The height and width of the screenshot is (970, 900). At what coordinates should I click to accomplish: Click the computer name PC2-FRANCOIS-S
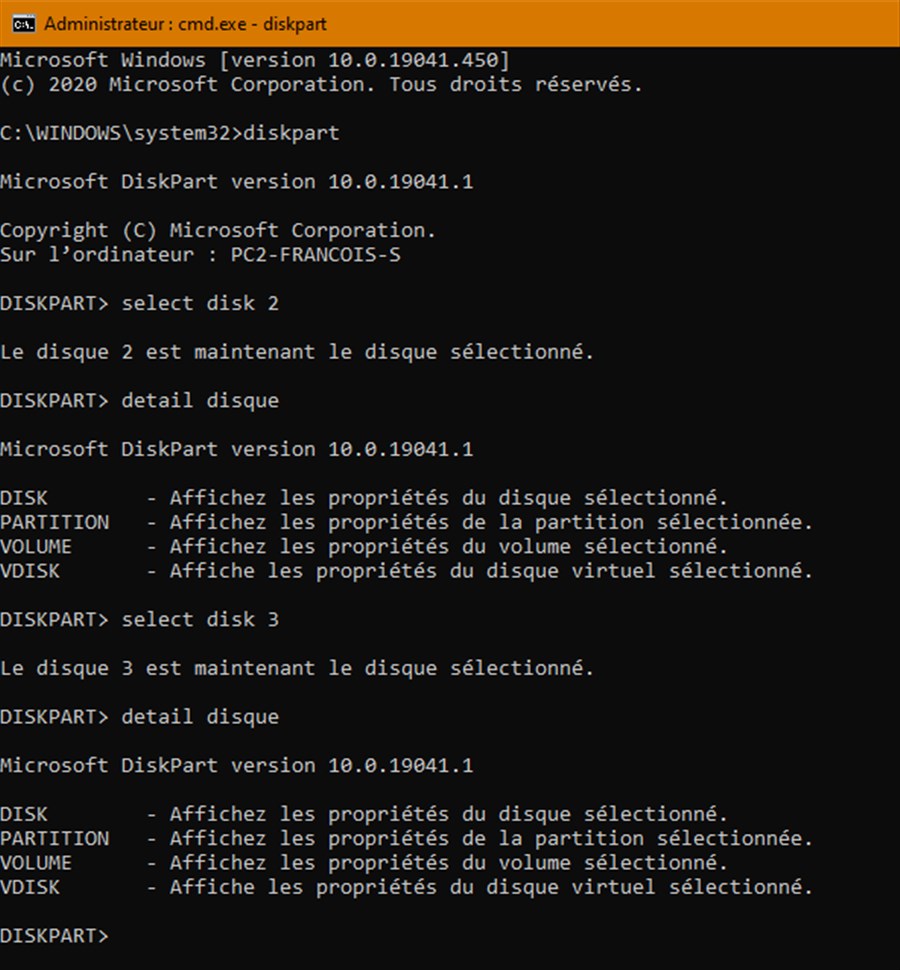(x=315, y=254)
